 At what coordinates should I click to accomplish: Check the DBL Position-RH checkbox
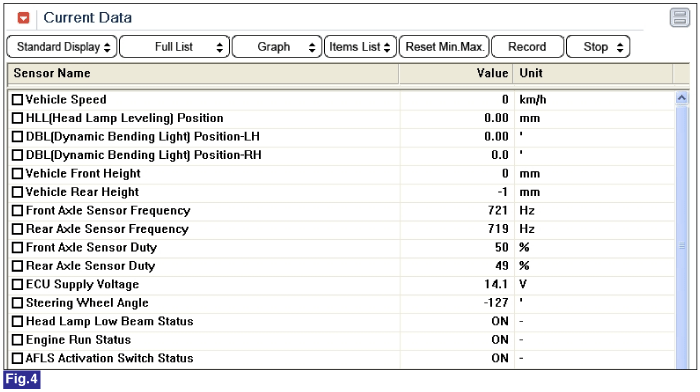(x=17, y=155)
